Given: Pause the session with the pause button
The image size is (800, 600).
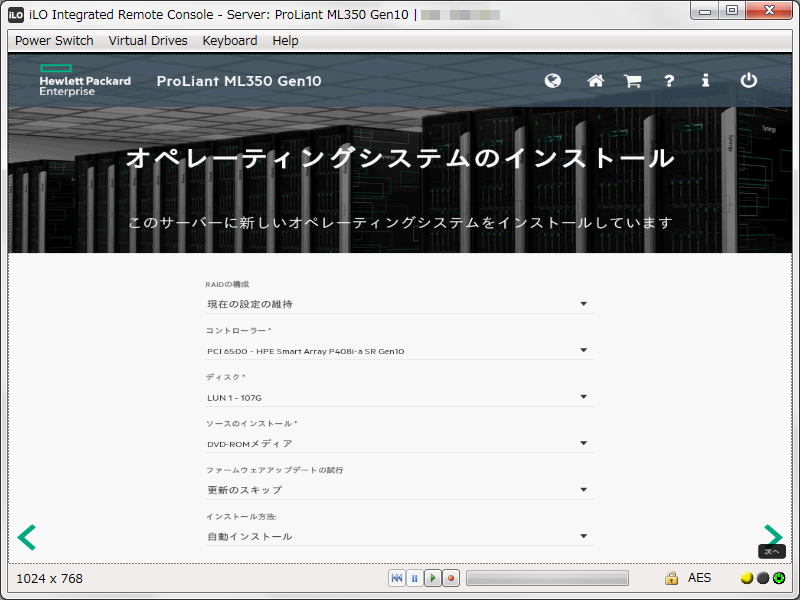Looking at the screenshot, I should coord(416,577).
